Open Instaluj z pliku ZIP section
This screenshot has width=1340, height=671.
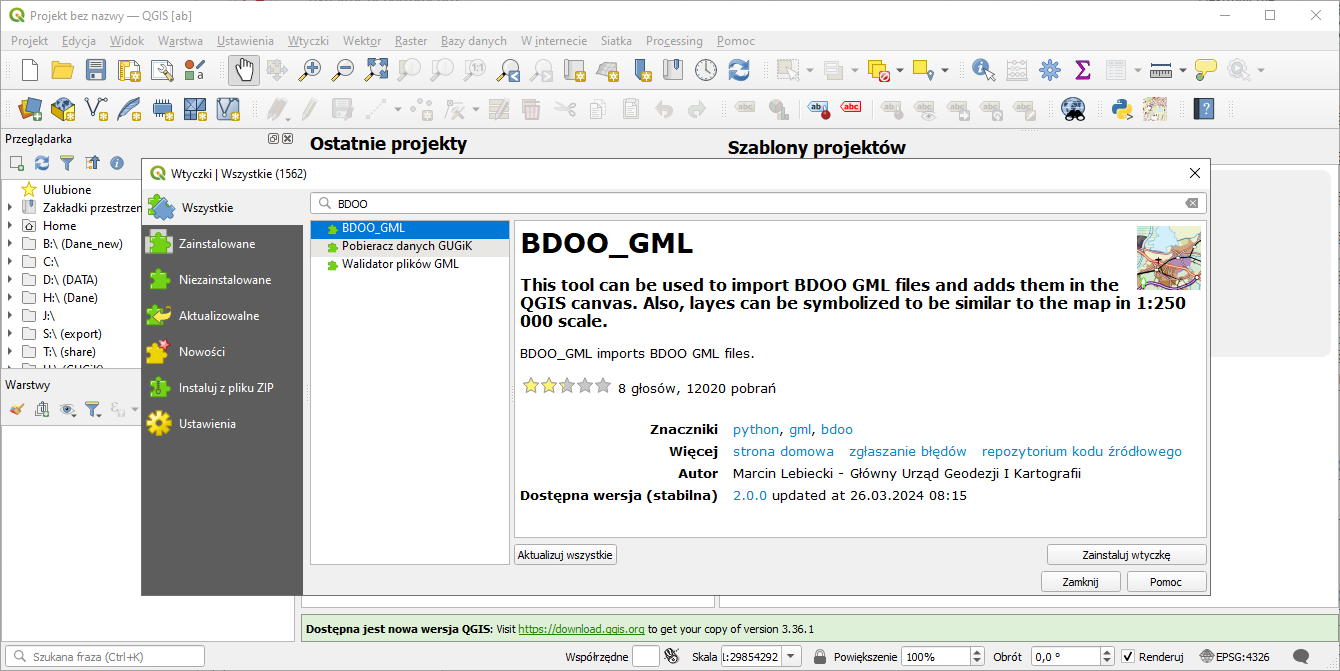pyautogui.click(x=225, y=388)
